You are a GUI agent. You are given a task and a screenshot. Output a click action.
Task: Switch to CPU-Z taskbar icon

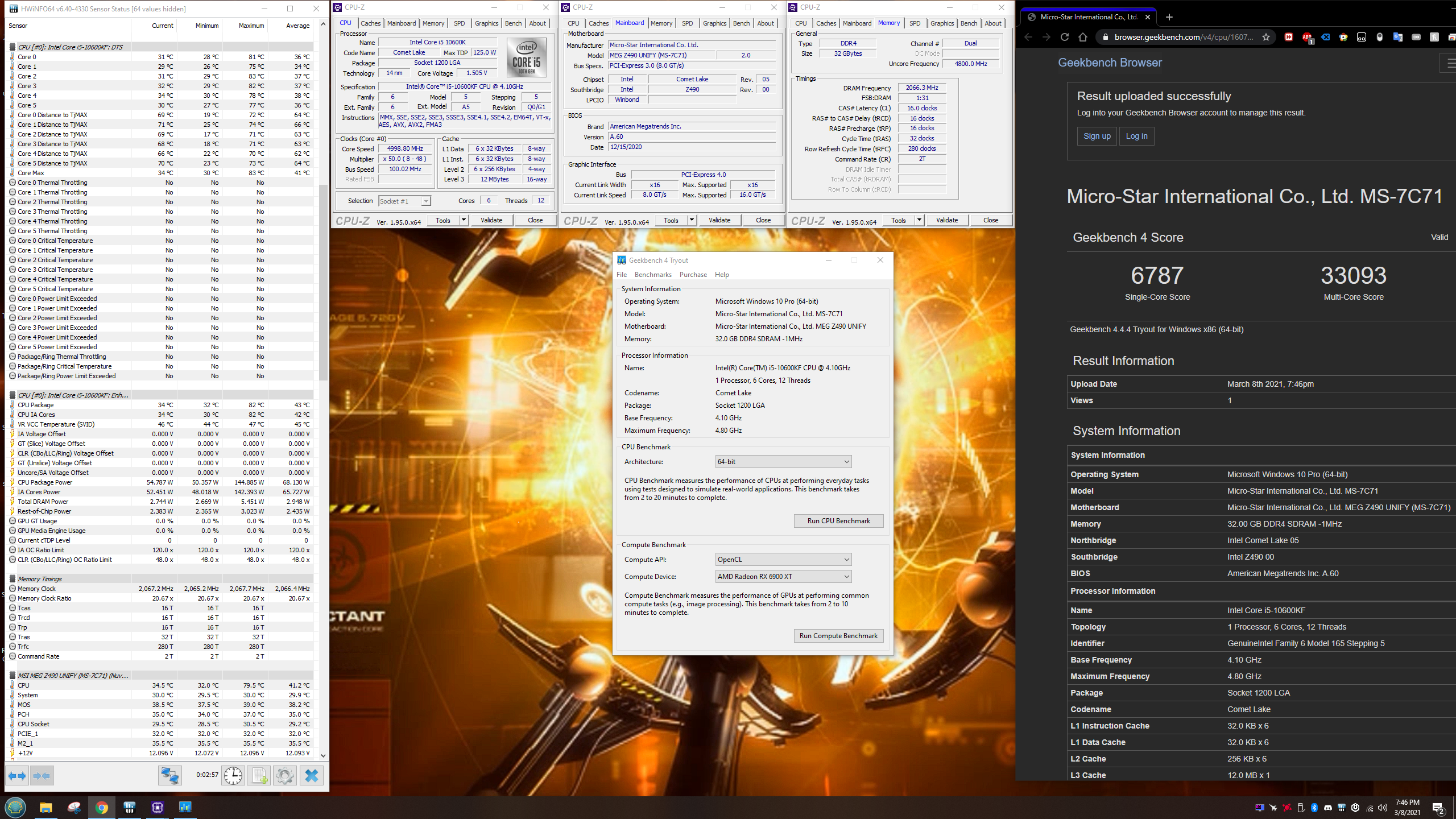[x=158, y=807]
